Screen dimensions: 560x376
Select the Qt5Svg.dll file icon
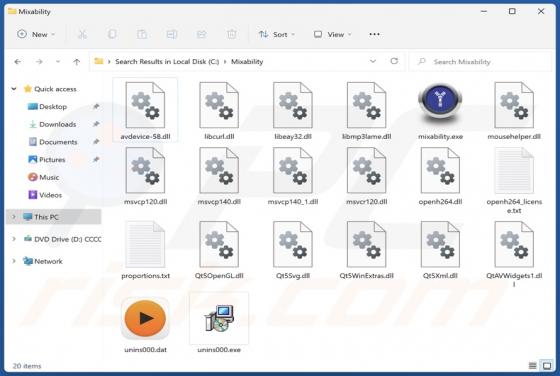click(293, 244)
